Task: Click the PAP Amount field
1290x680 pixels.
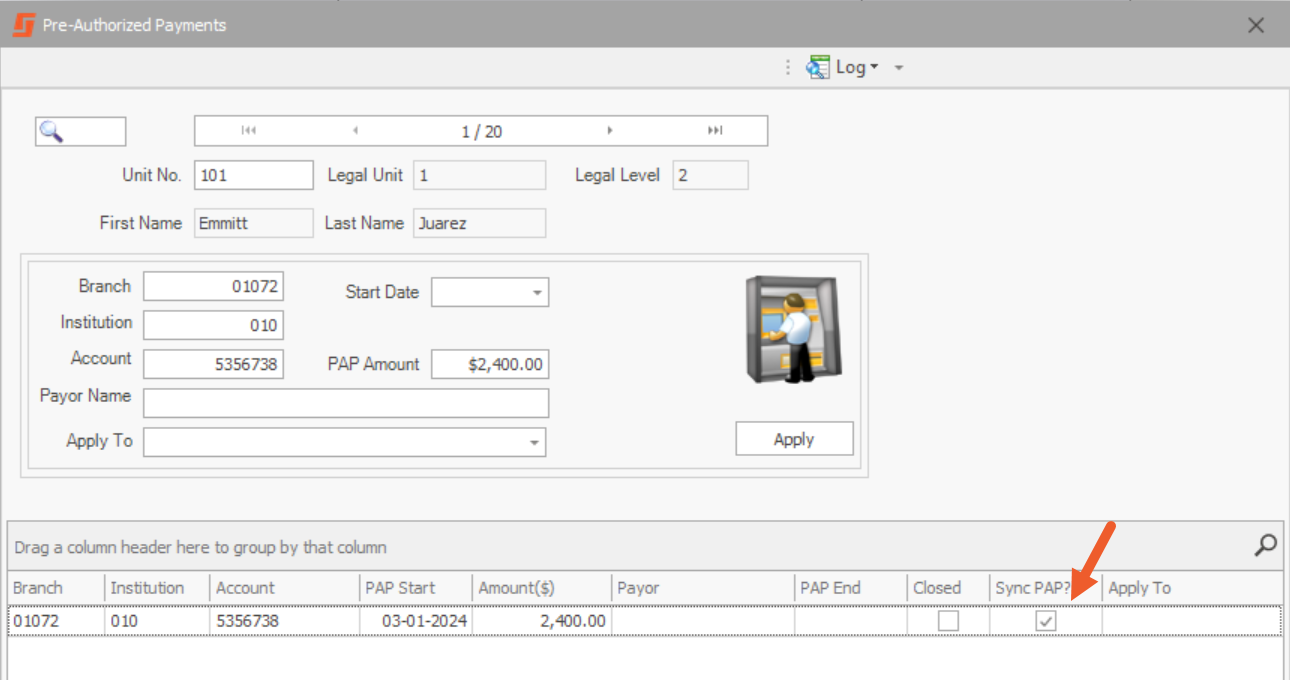Action: [x=490, y=365]
